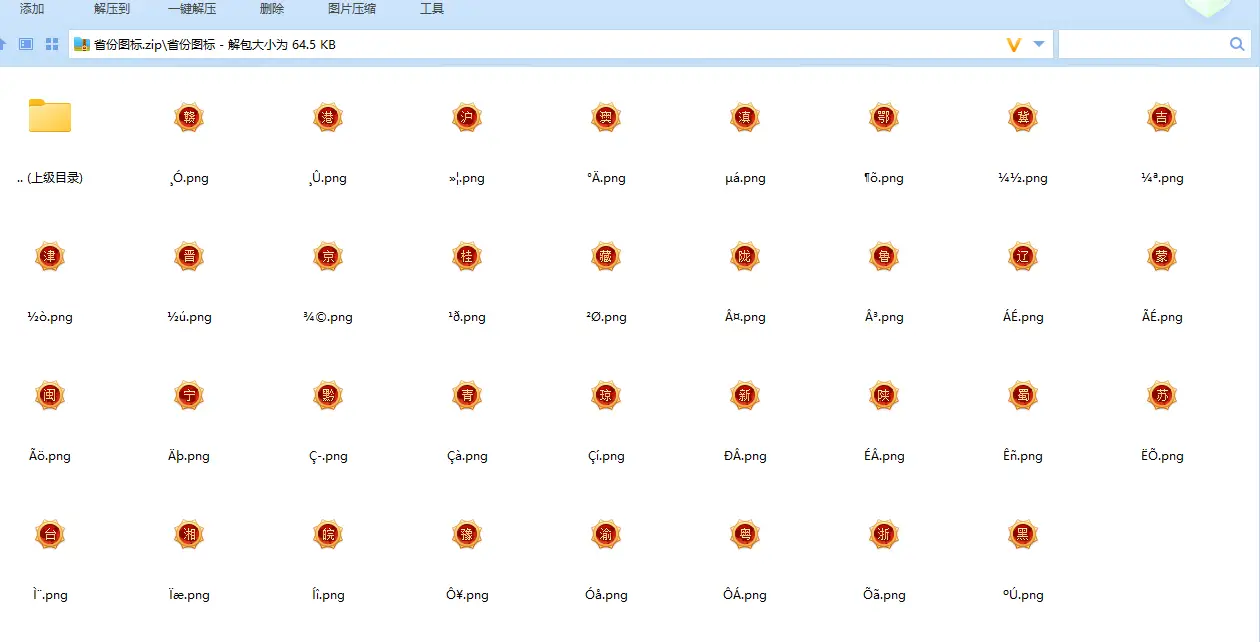Switch to large icons grid view
1260x642 pixels.
tap(52, 44)
